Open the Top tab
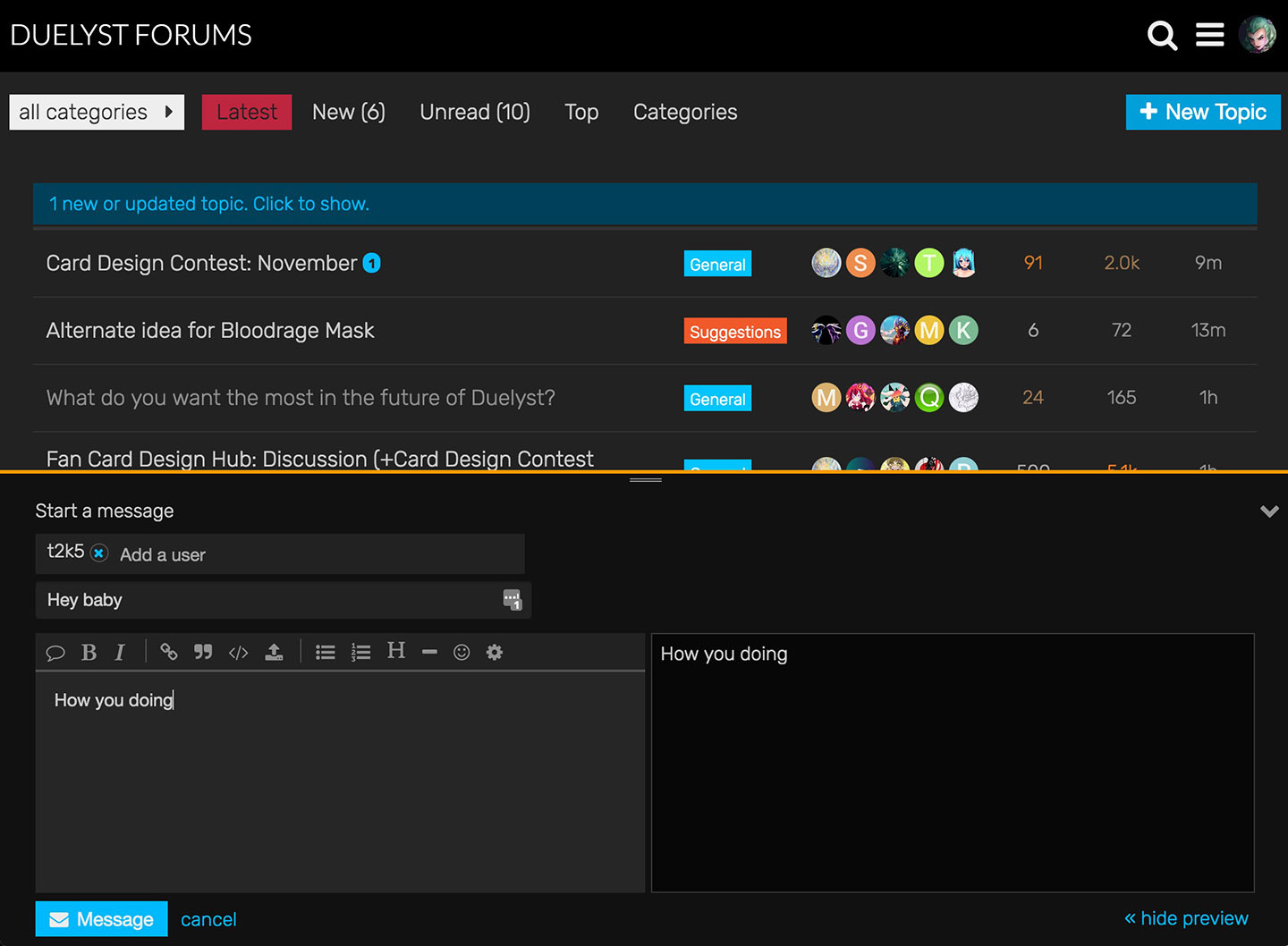Image resolution: width=1288 pixels, height=946 pixels. (x=581, y=112)
